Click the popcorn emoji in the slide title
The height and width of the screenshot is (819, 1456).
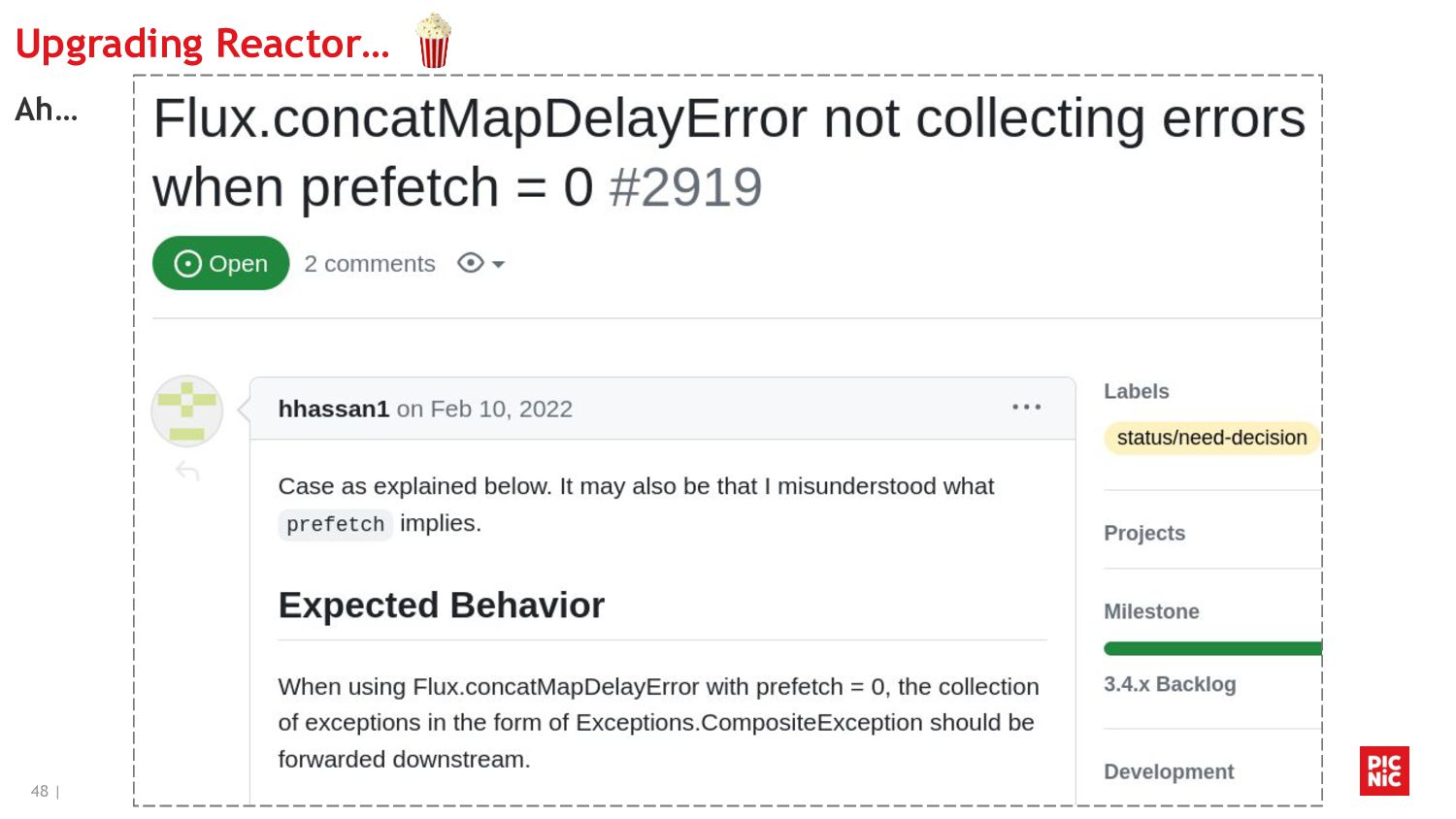coord(433,41)
